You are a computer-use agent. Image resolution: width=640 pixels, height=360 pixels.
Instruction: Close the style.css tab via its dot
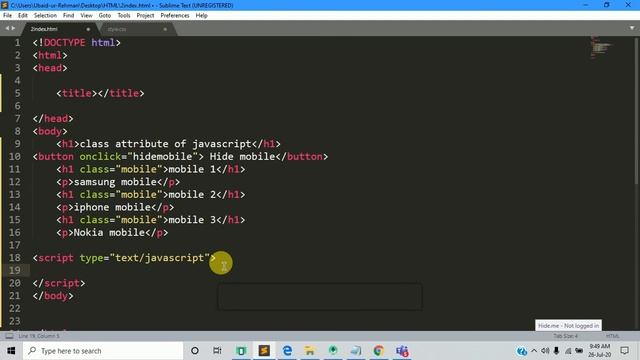pyautogui.click(x=165, y=29)
